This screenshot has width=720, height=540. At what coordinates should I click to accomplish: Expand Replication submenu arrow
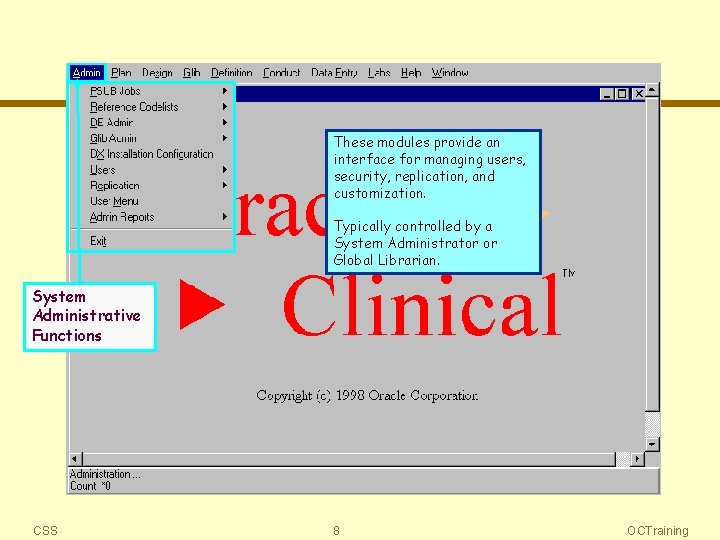tap(225, 185)
